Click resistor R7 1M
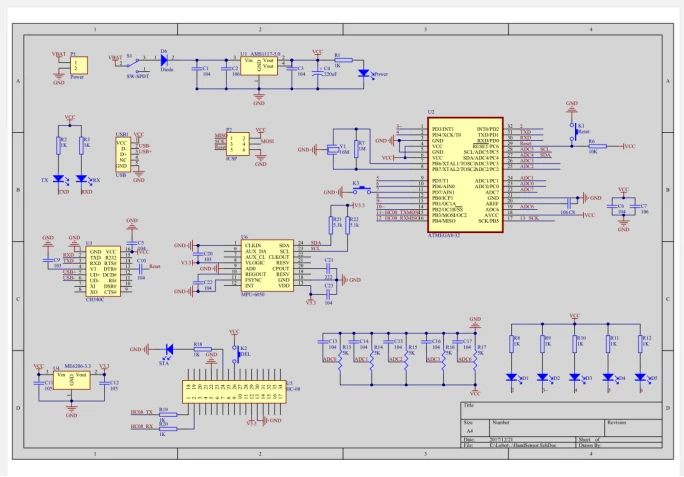Image resolution: width=684 pixels, height=477 pixels. pos(356,149)
